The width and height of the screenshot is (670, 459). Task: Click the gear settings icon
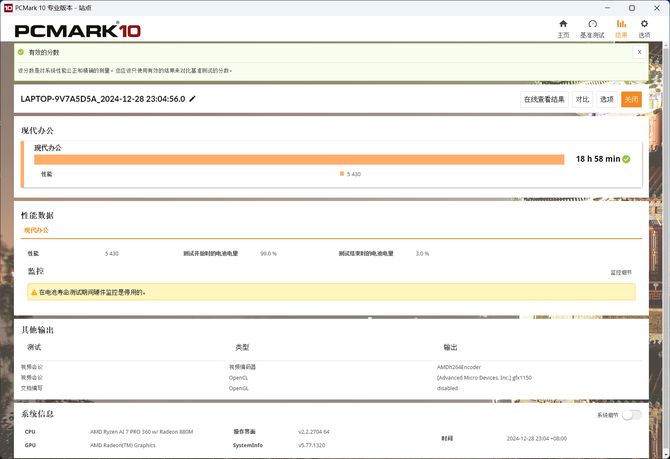644,24
